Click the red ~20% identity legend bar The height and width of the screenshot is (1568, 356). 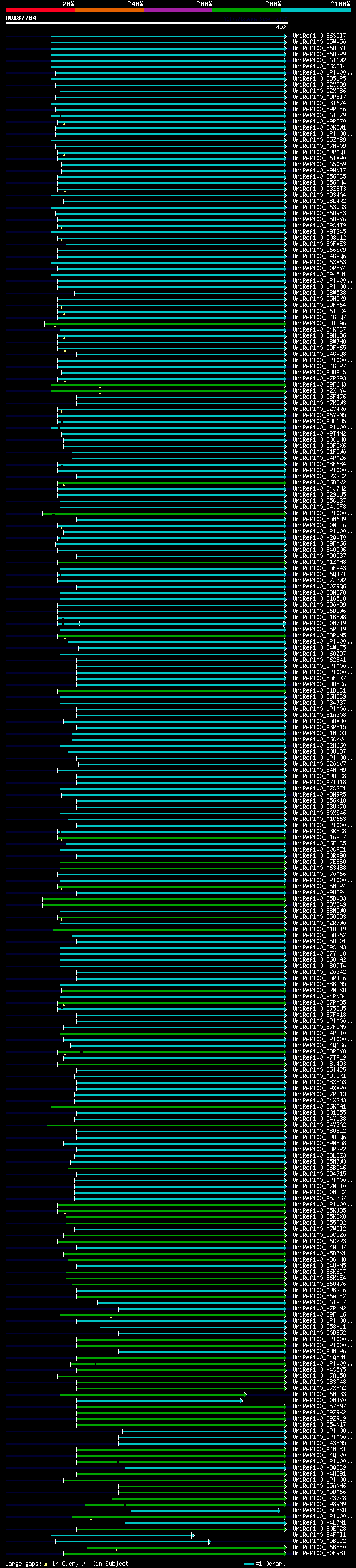(39, 10)
